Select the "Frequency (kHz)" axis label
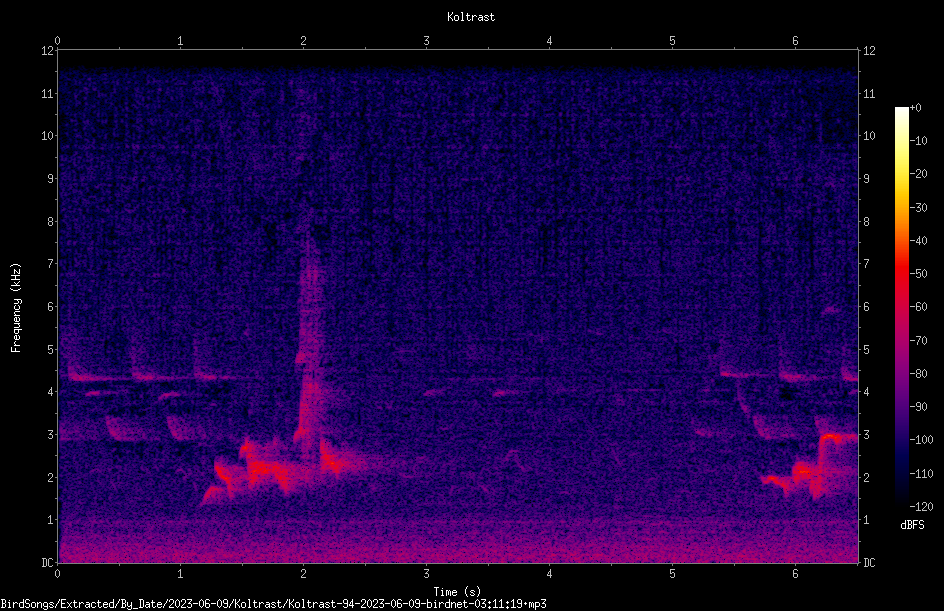Viewport: 944px width, 611px height. coord(16,308)
